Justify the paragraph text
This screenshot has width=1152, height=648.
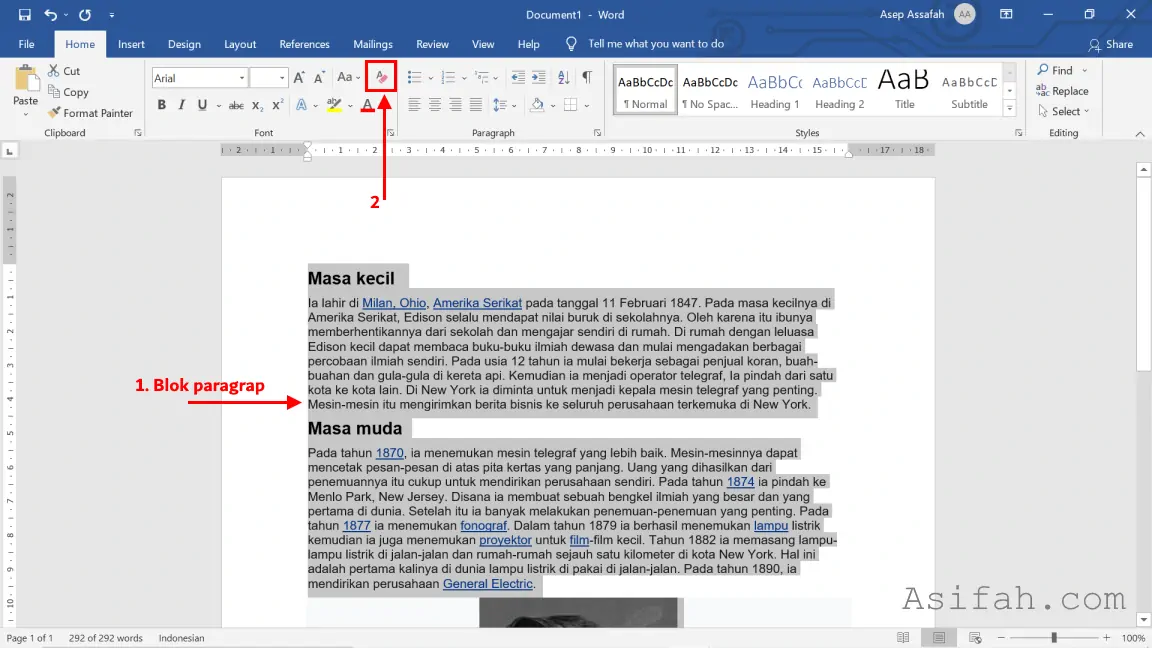[x=476, y=105]
